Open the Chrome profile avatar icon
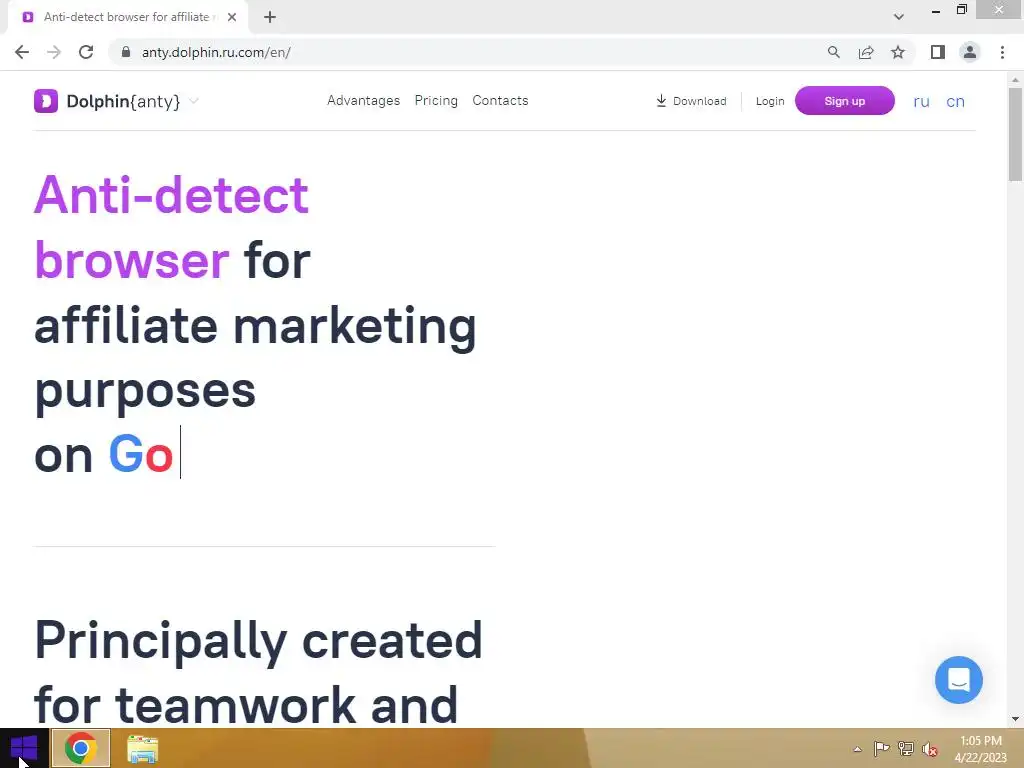This screenshot has width=1024, height=768. pos(970,52)
